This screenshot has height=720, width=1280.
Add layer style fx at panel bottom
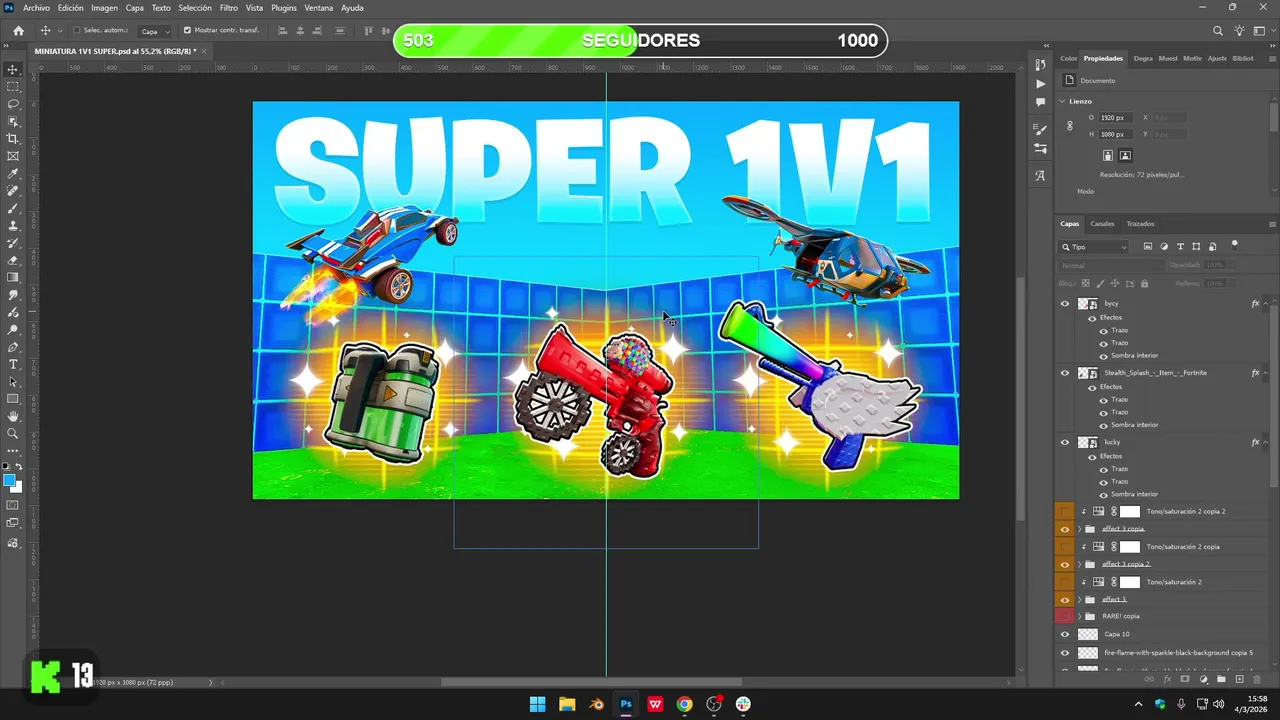click(x=1167, y=679)
